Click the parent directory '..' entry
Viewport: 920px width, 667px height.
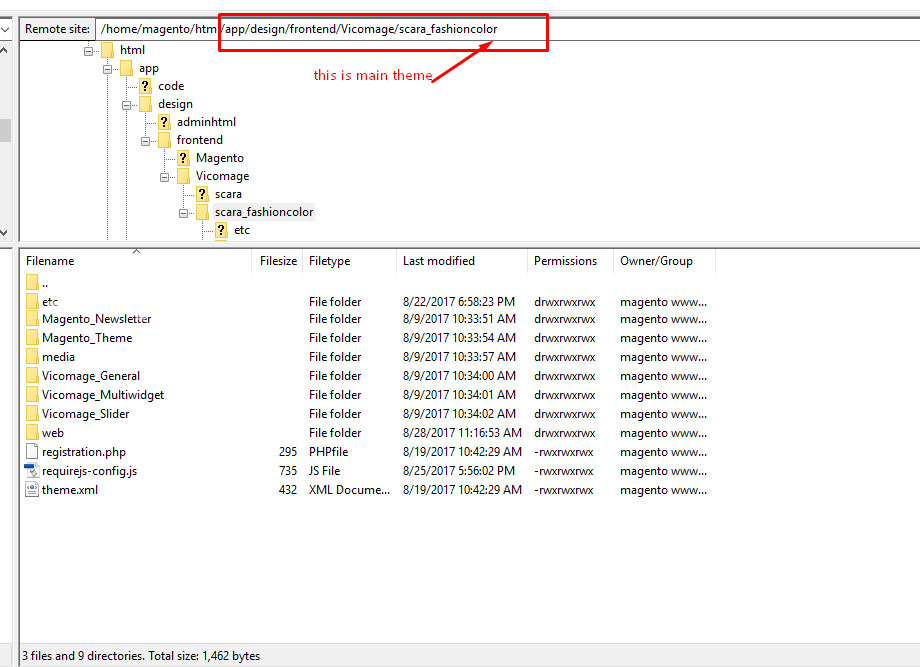click(37, 283)
